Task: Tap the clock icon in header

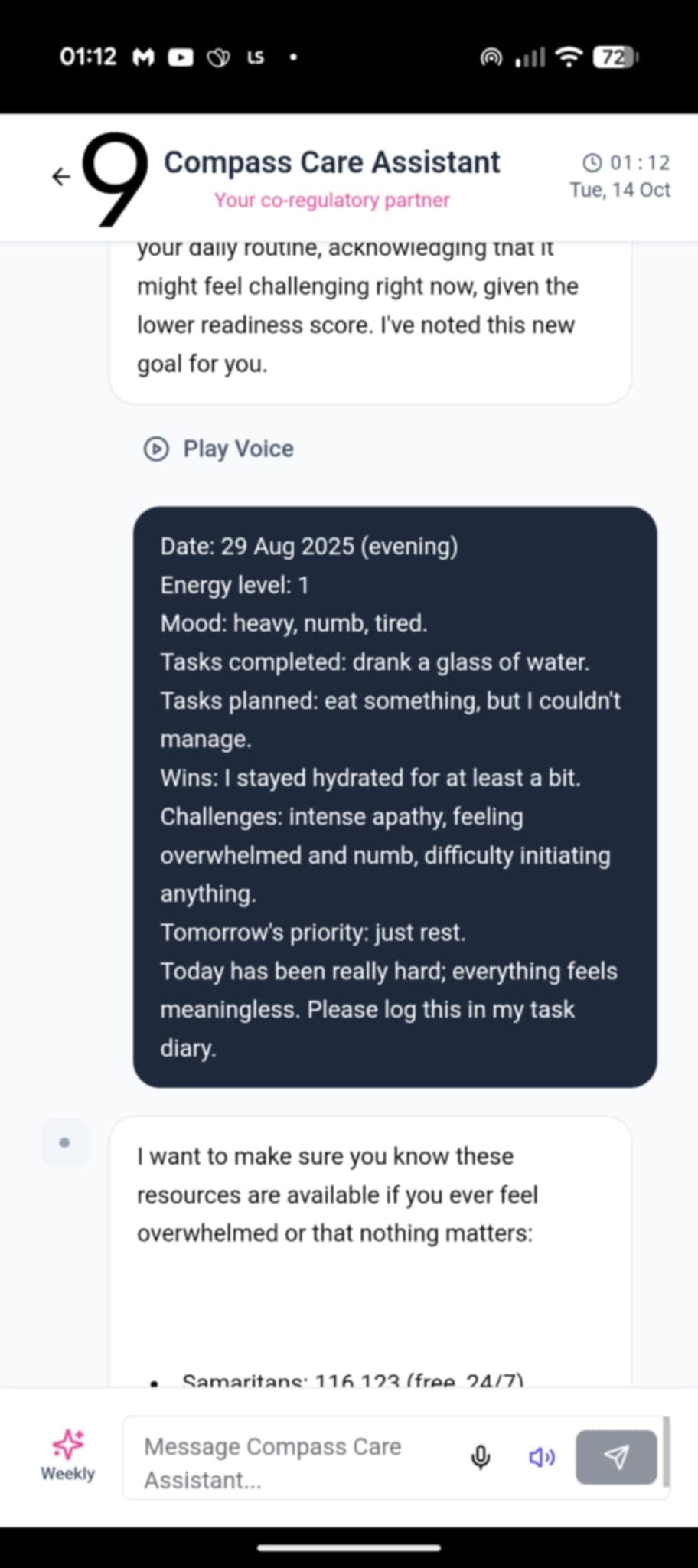Action: [x=592, y=162]
